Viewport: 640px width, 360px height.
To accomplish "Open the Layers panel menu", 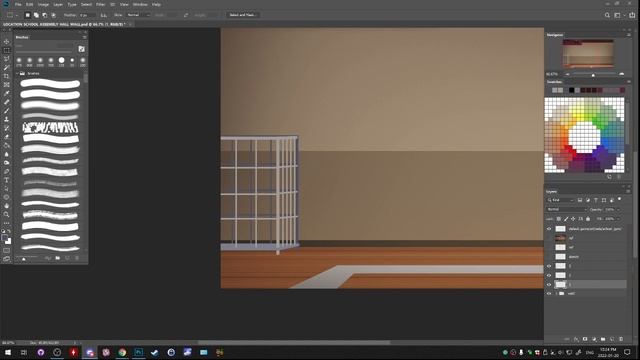I will [x=628, y=191].
